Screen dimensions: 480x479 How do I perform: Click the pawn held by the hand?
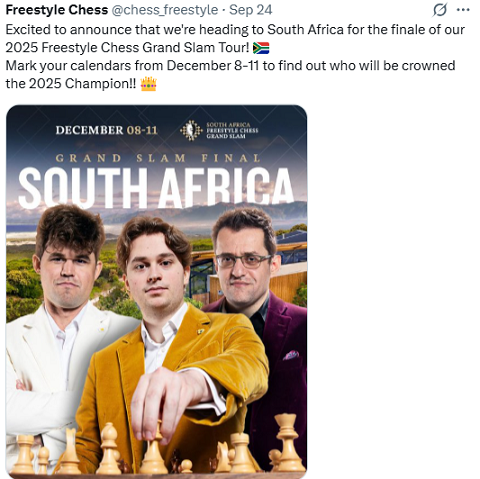(x=153, y=450)
